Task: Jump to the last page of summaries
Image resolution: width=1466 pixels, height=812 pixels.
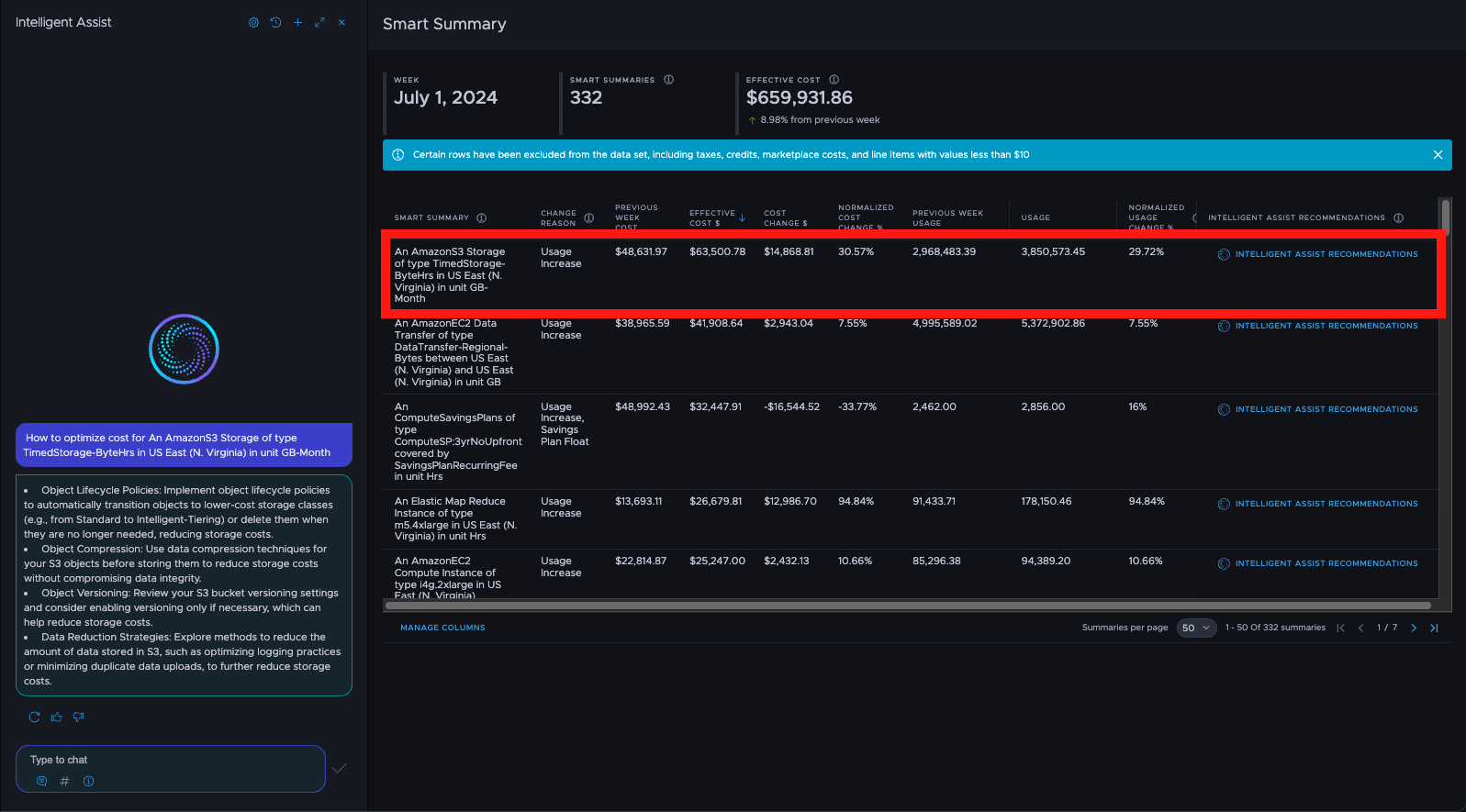Action: pyautogui.click(x=1434, y=628)
